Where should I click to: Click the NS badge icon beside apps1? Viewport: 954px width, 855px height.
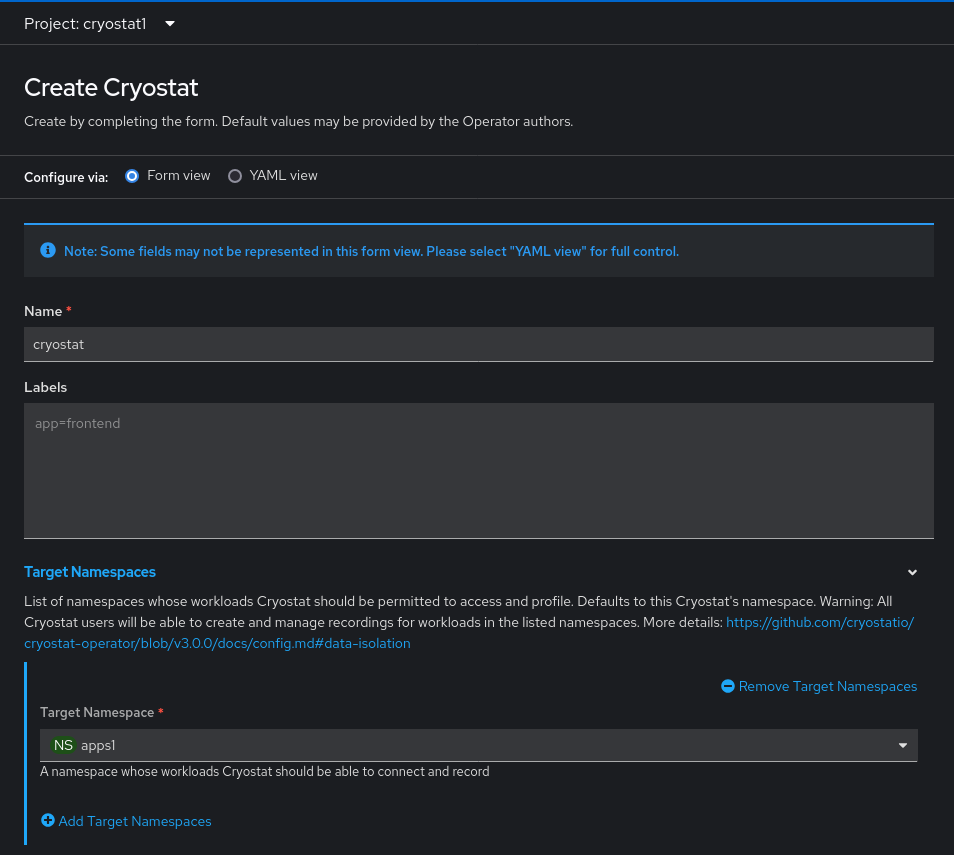63,745
